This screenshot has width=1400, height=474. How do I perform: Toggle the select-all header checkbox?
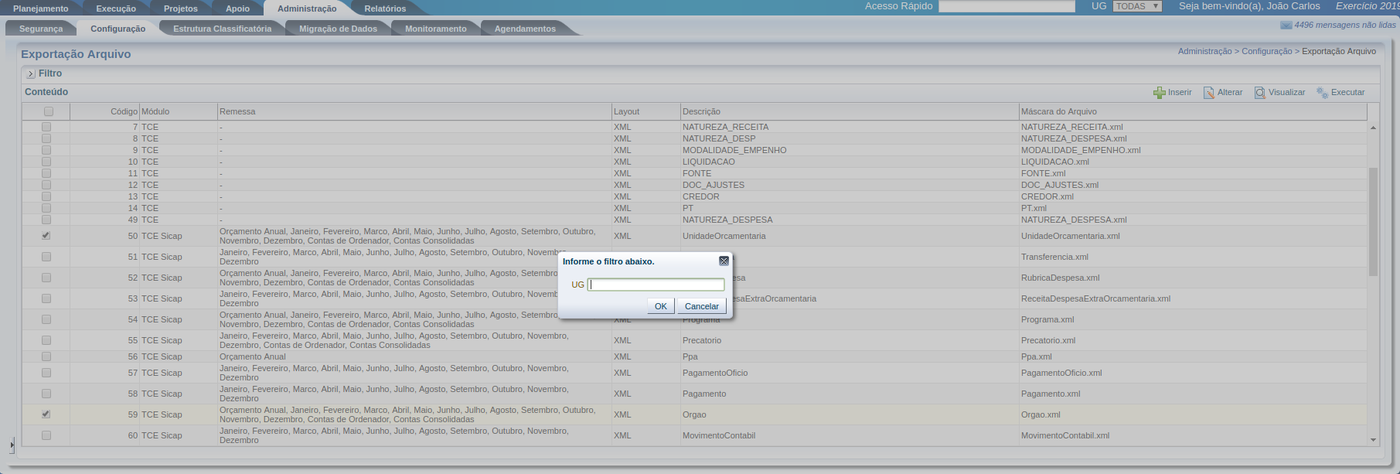(47, 111)
